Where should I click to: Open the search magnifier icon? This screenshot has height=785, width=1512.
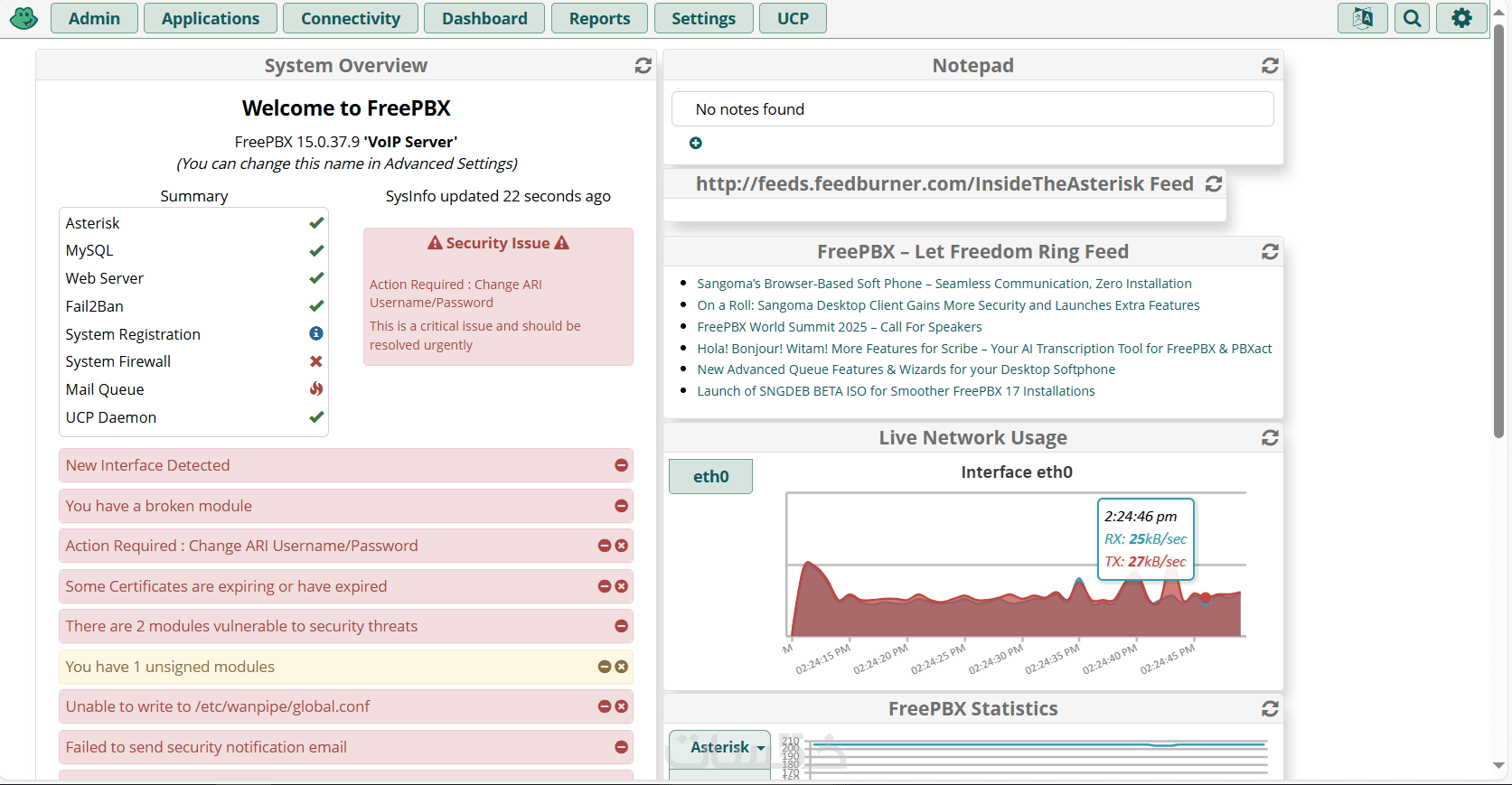[x=1412, y=18]
